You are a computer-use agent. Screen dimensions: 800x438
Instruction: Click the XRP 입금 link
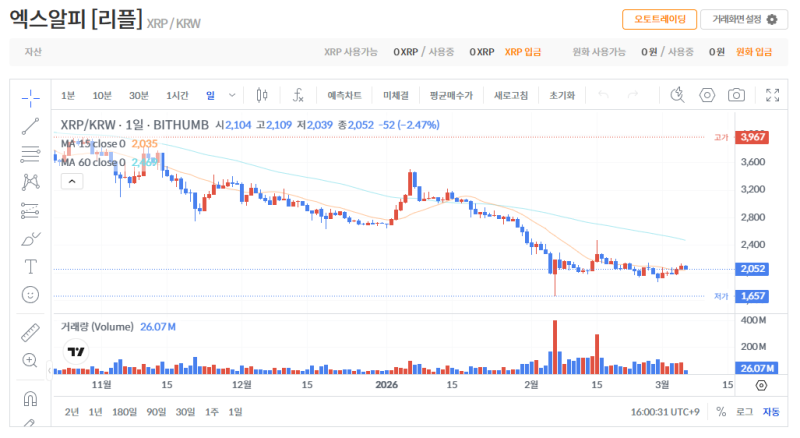pyautogui.click(x=523, y=52)
